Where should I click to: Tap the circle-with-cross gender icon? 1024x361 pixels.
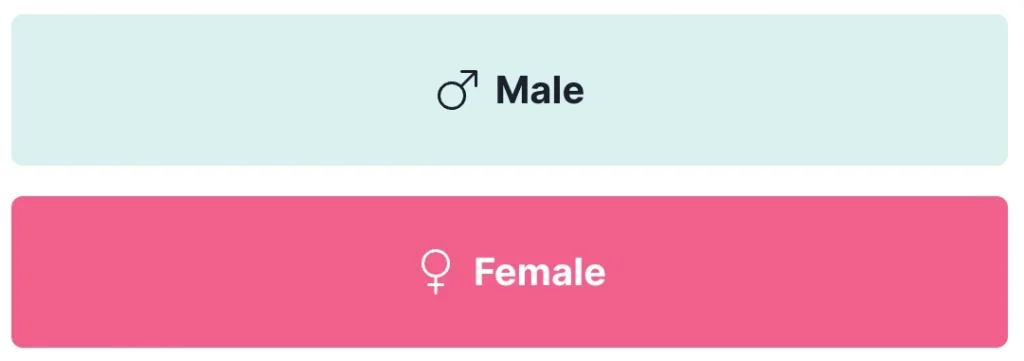coord(436,272)
